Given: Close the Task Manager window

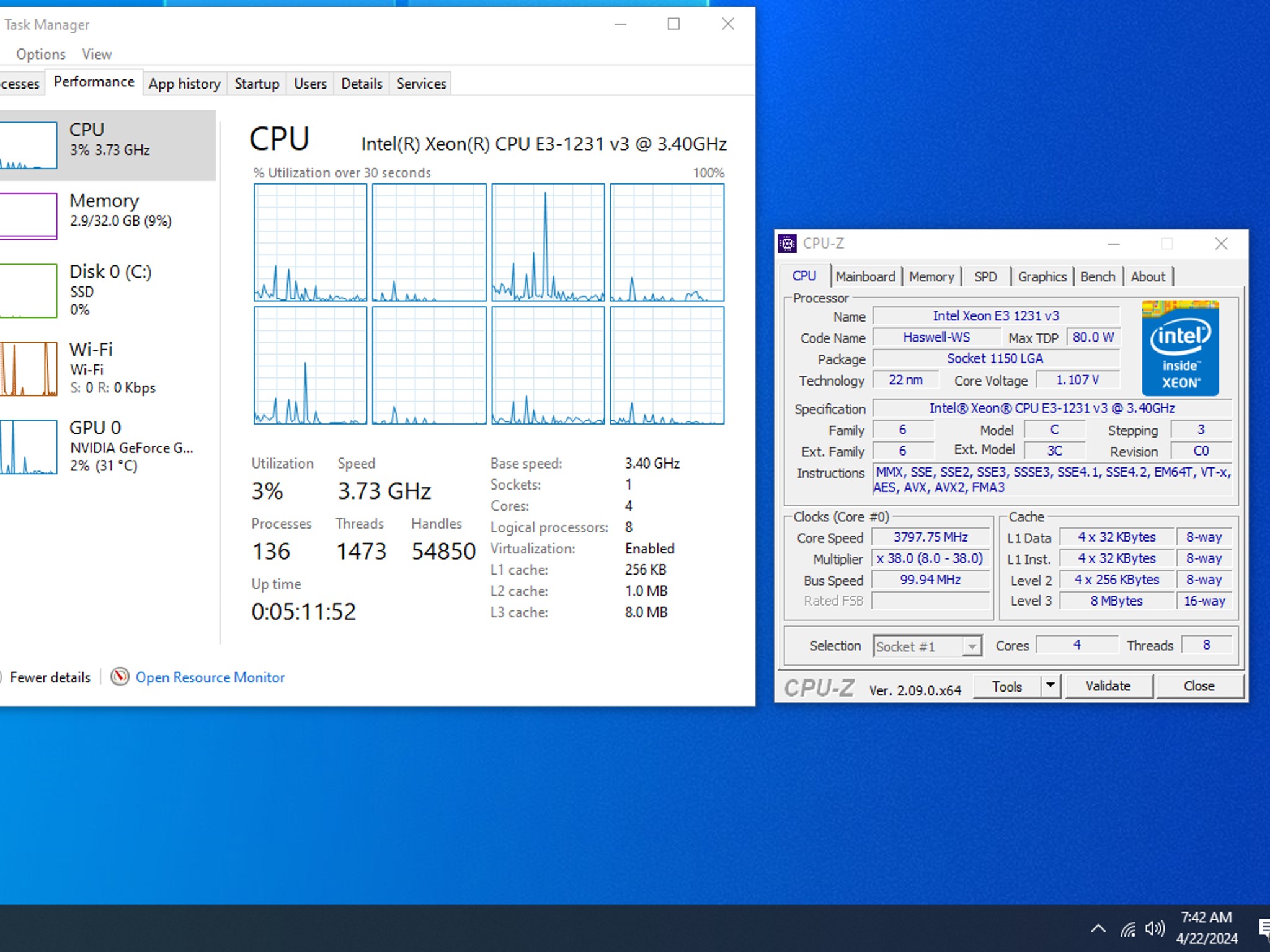Looking at the screenshot, I should (x=728, y=24).
